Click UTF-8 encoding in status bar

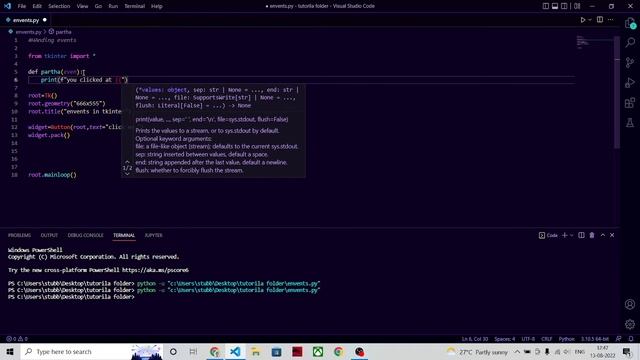[528, 339]
